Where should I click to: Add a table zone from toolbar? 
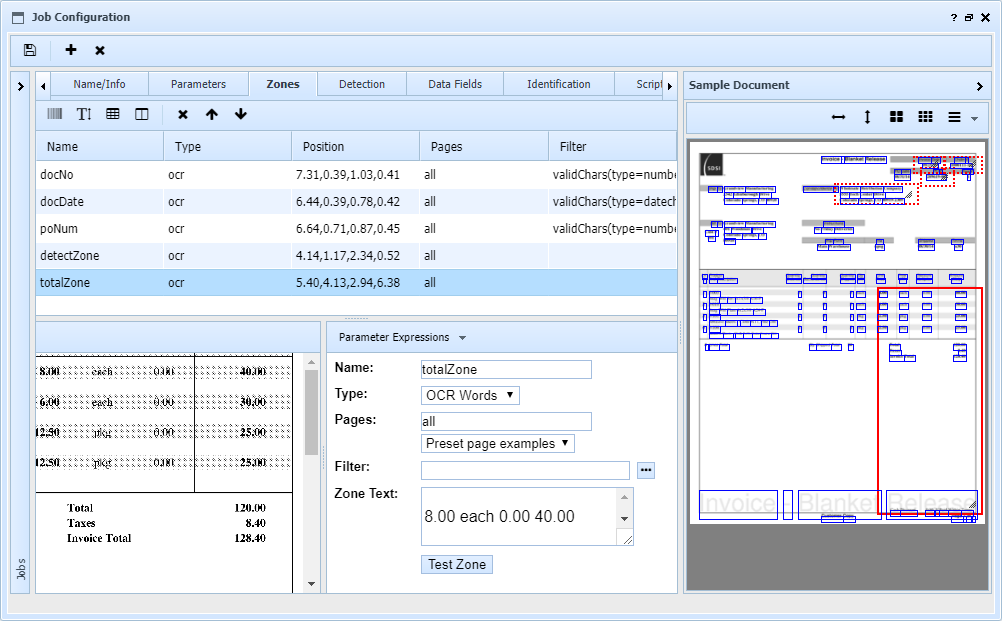(113, 114)
